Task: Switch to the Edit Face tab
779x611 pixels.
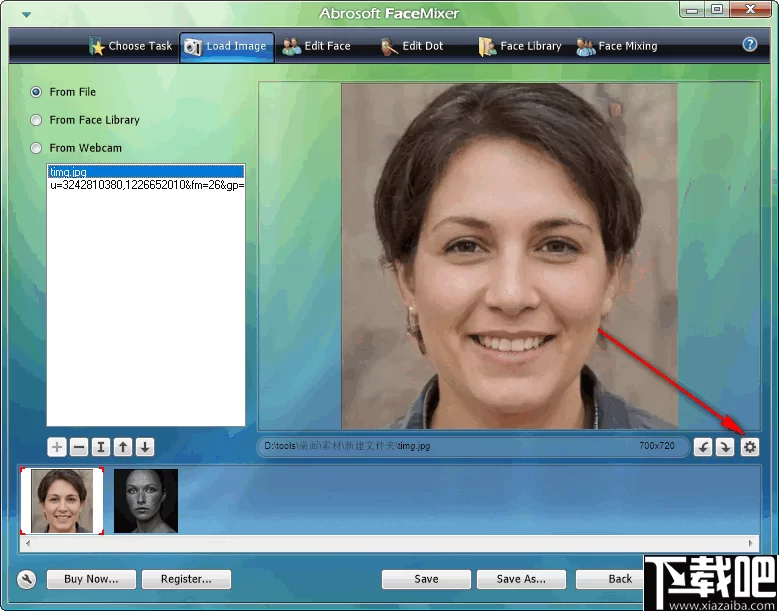Action: pos(317,46)
